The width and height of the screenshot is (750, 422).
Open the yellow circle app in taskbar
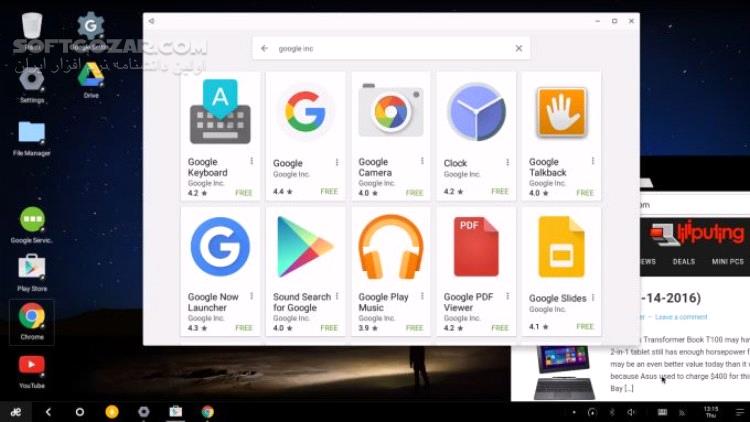pos(112,412)
